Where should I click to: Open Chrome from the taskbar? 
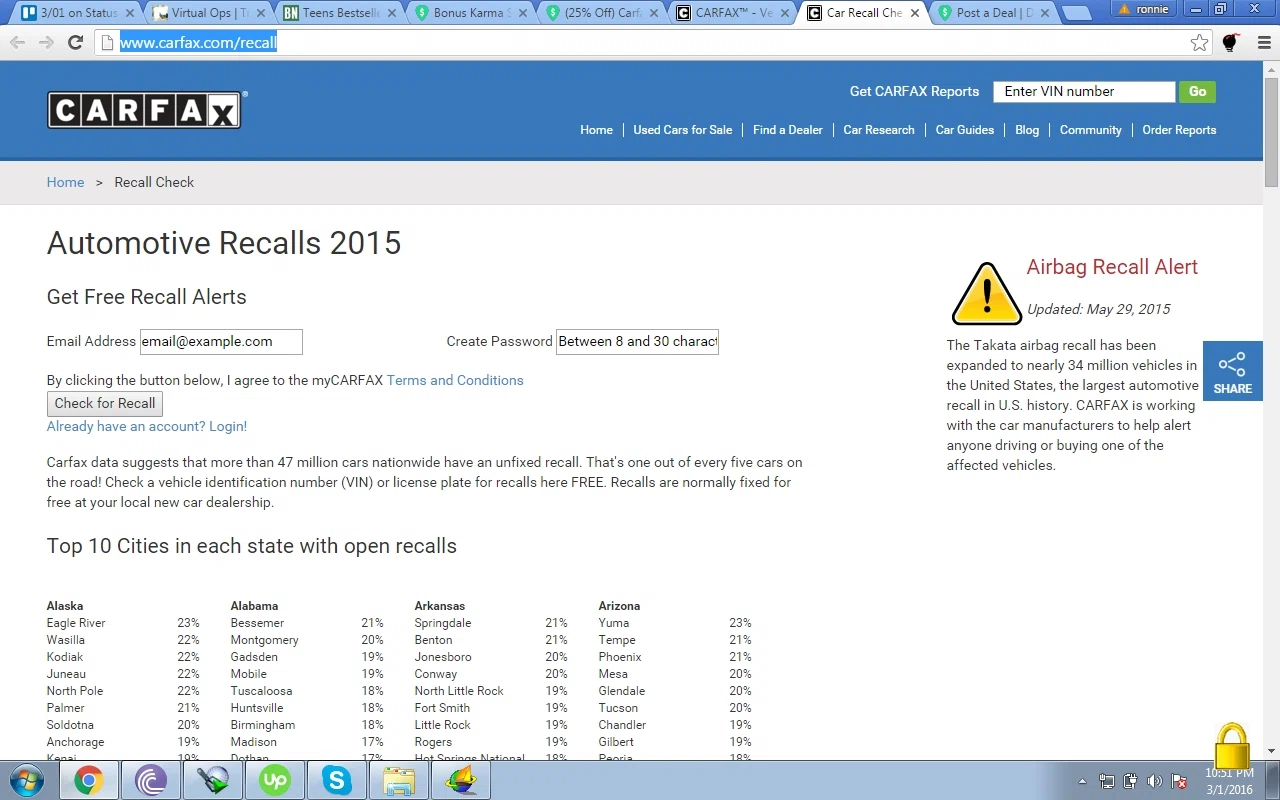[x=88, y=780]
